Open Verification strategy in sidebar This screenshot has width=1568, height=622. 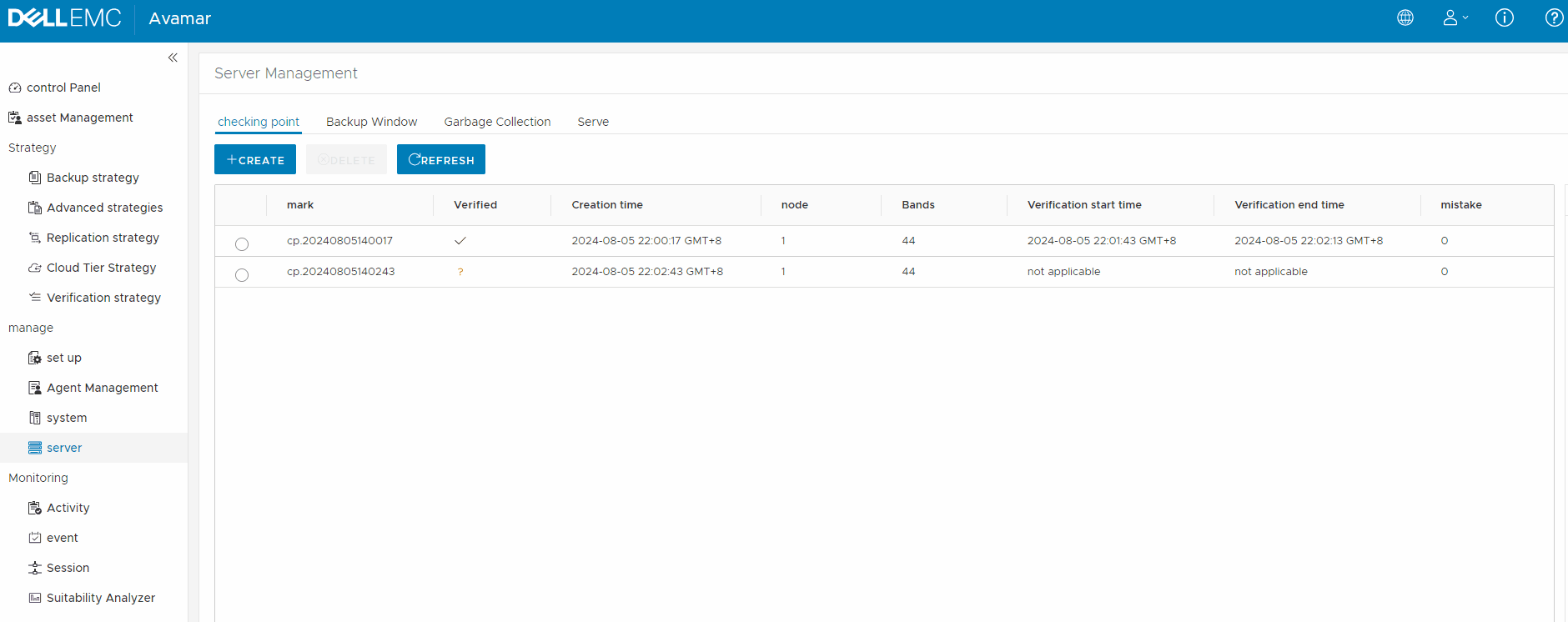[103, 298]
